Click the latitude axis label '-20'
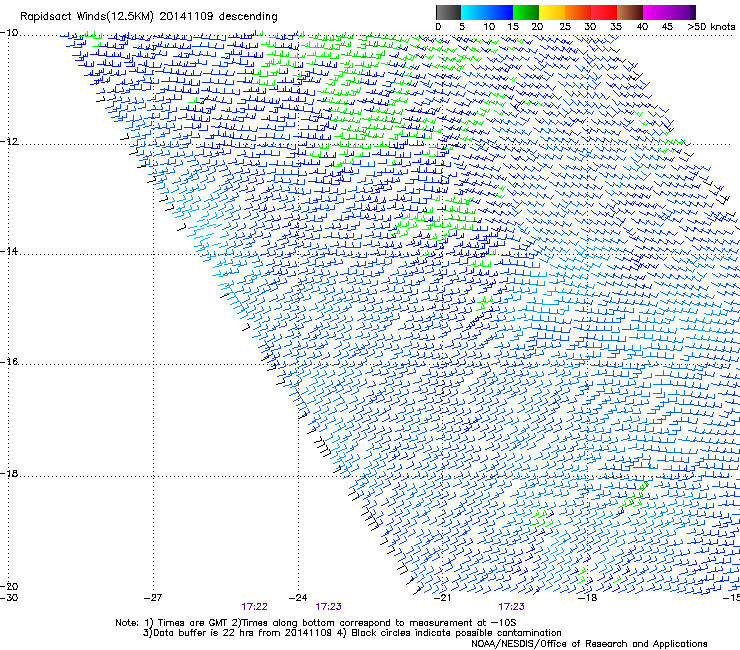The width and height of the screenshot is (740, 650). [x=9, y=586]
